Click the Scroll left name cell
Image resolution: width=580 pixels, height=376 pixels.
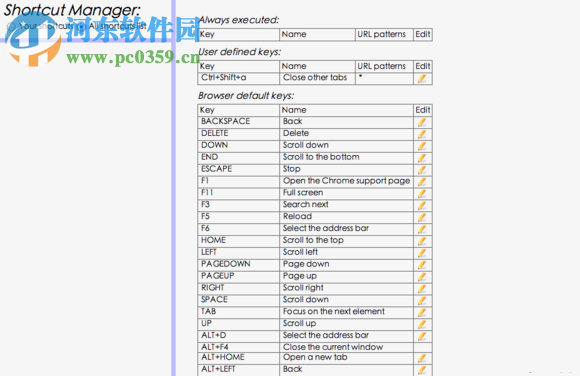346,252
